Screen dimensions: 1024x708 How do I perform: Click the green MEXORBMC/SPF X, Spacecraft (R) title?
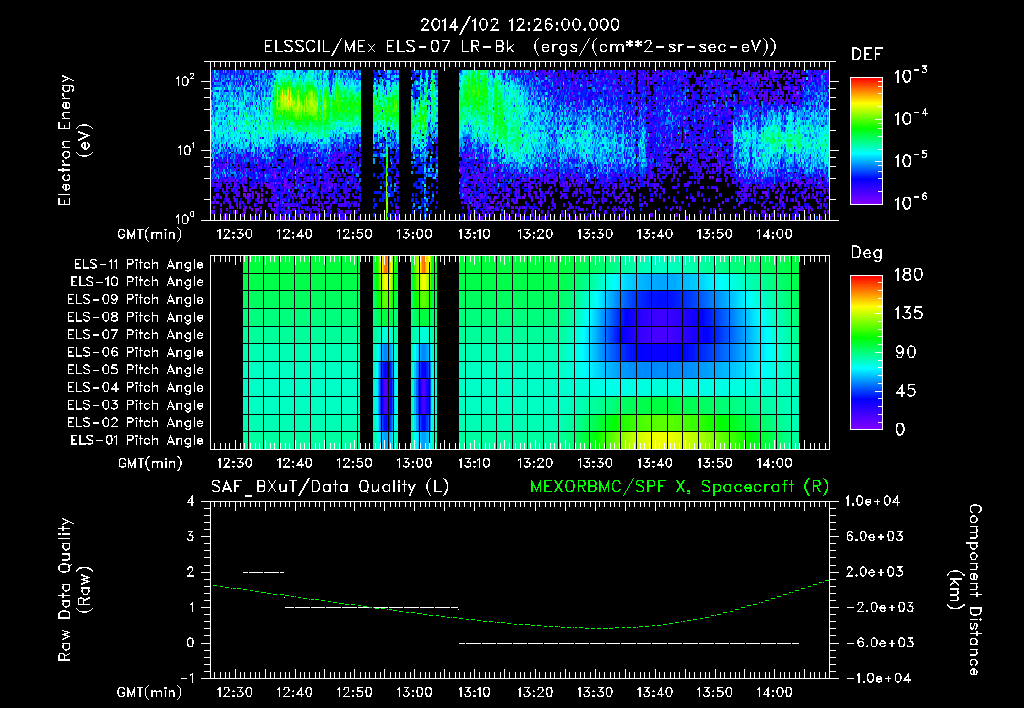[679, 487]
